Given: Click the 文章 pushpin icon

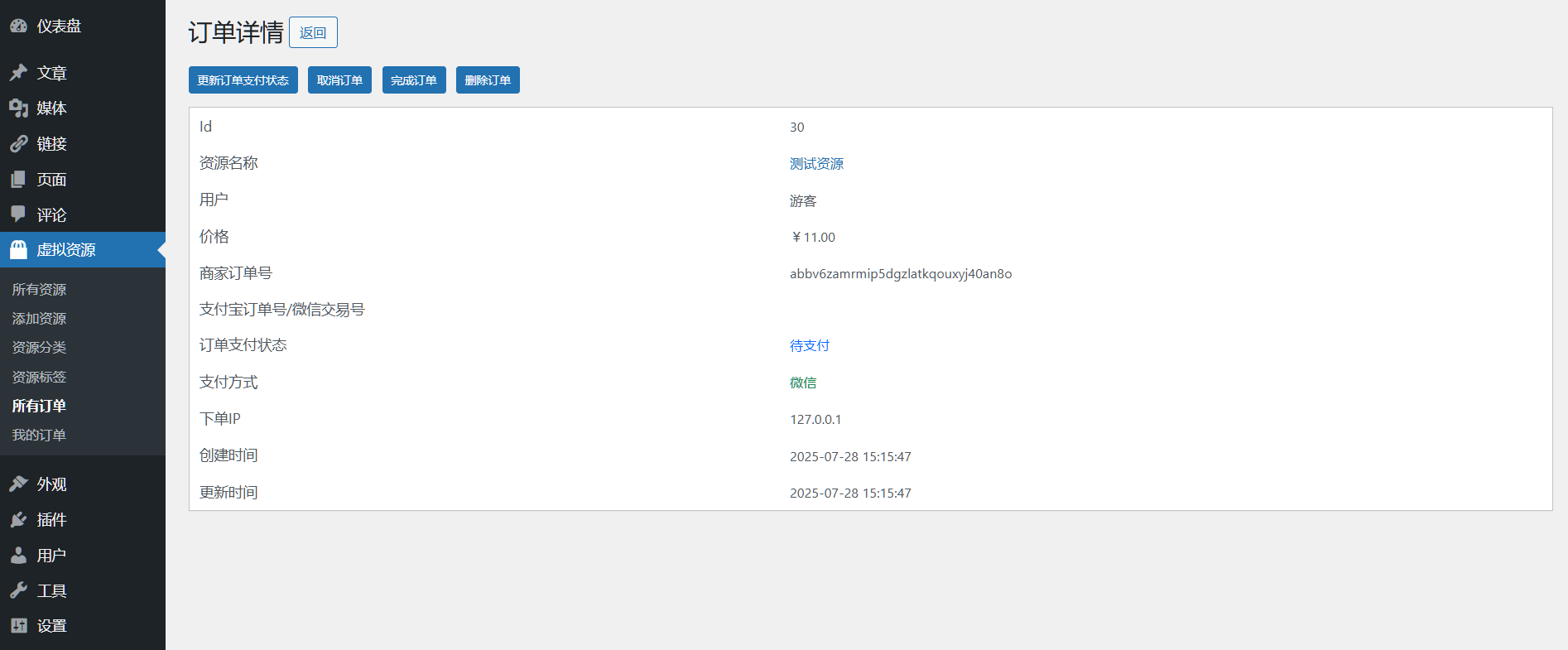Looking at the screenshot, I should [18, 73].
